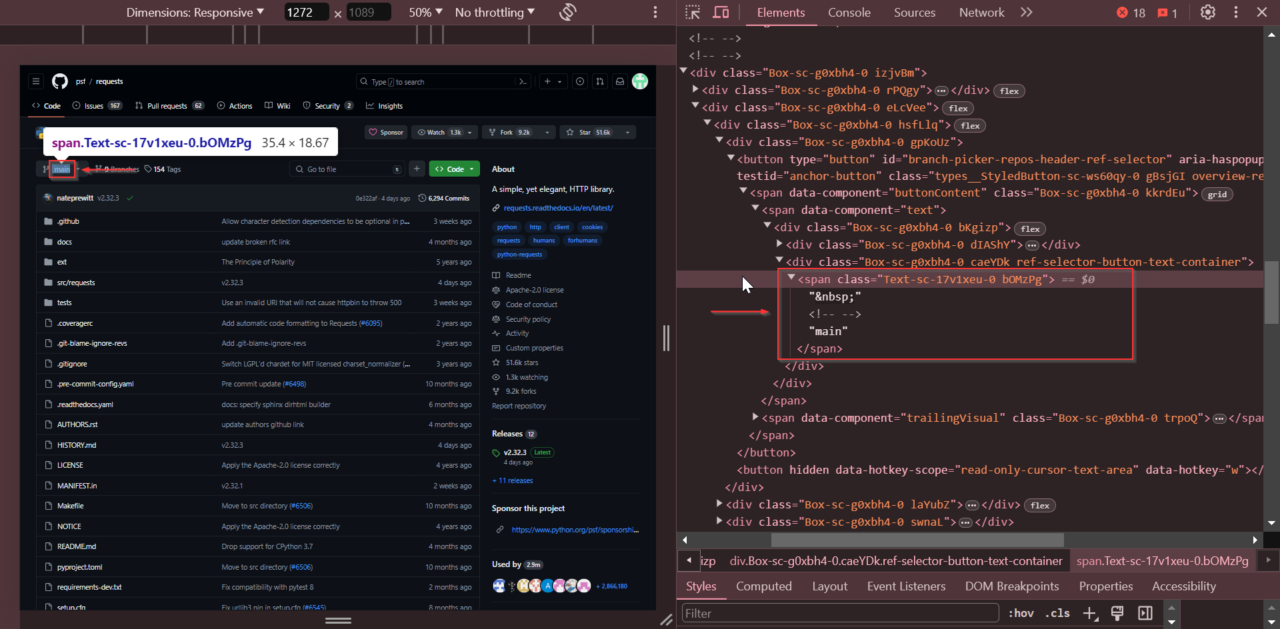The width and height of the screenshot is (1280, 629).
Task: Open the README.md file link
Action: (76, 546)
